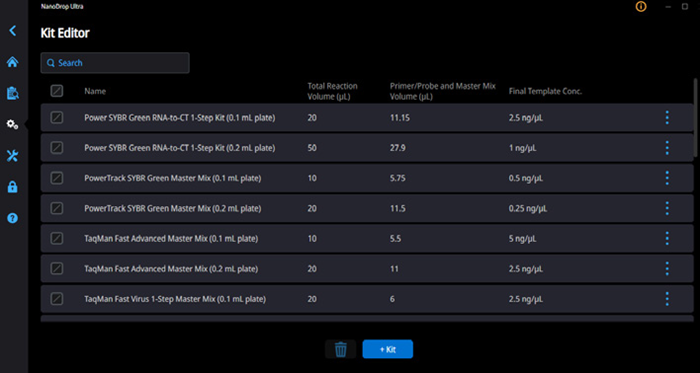Click the 0.25 ng/µL template concentration
Image resolution: width=700 pixels, height=373 pixels.
528,208
